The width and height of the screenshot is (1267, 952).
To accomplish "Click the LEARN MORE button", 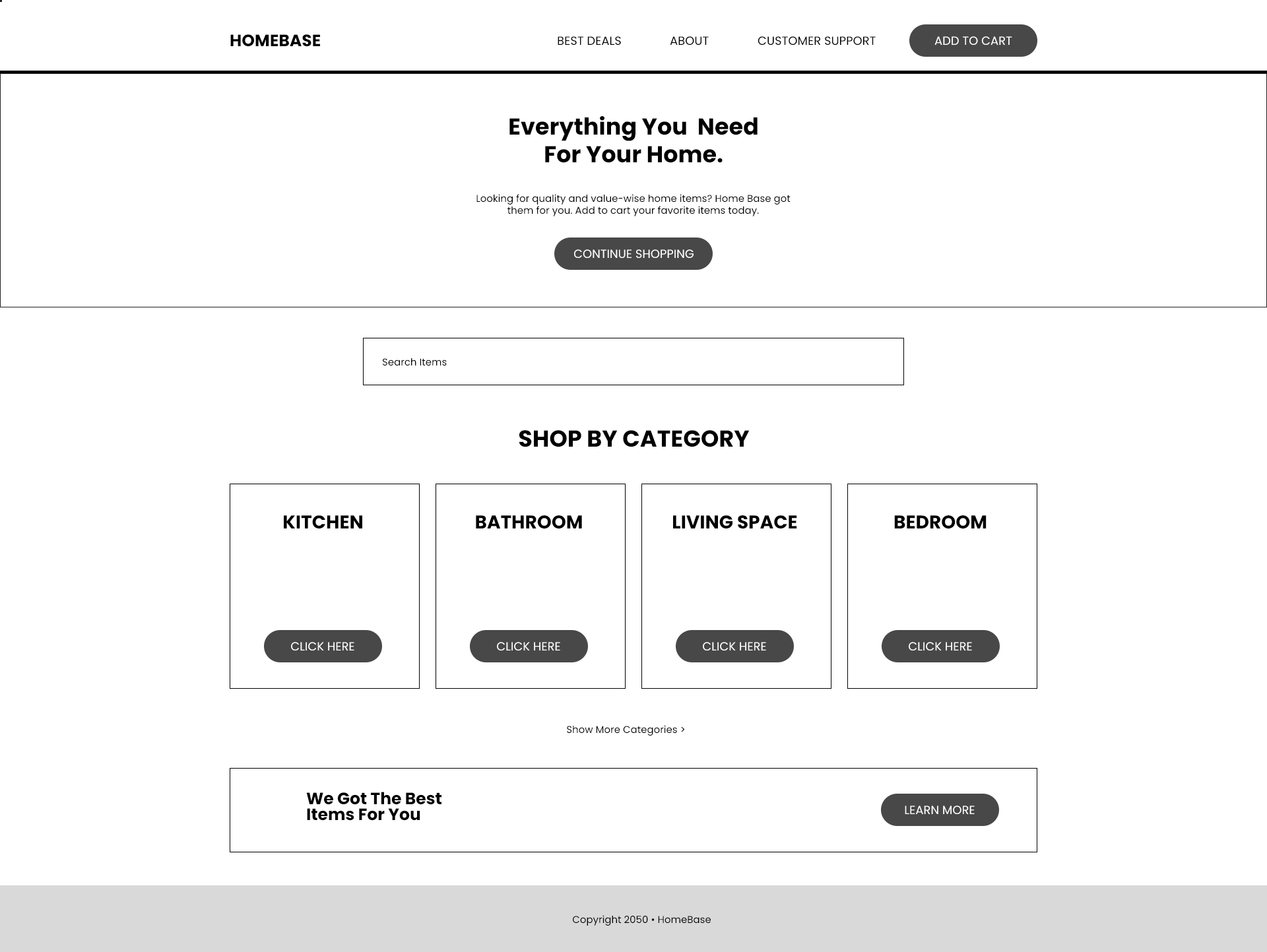I will click(x=939, y=810).
